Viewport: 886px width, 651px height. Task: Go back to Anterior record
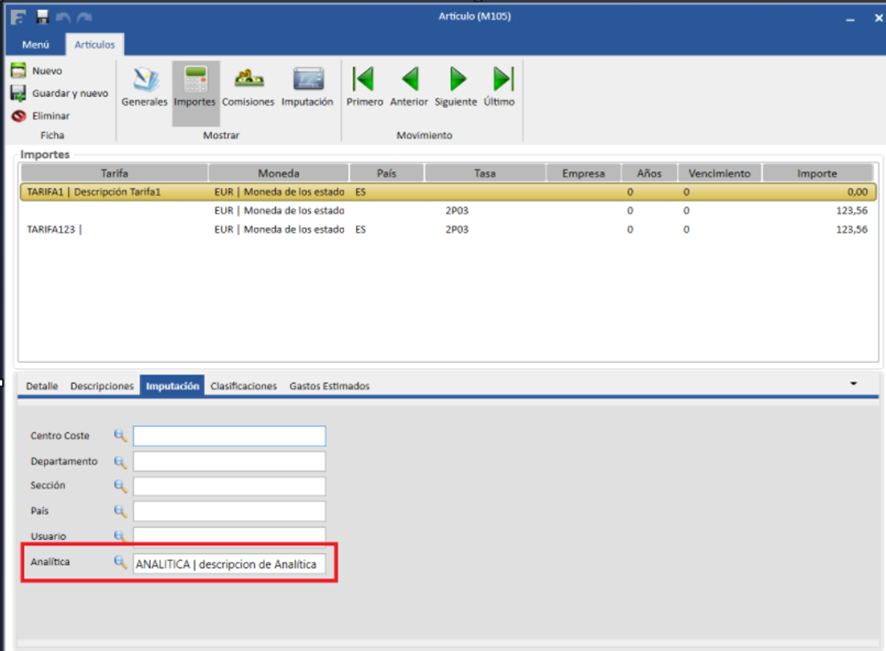pos(409,87)
